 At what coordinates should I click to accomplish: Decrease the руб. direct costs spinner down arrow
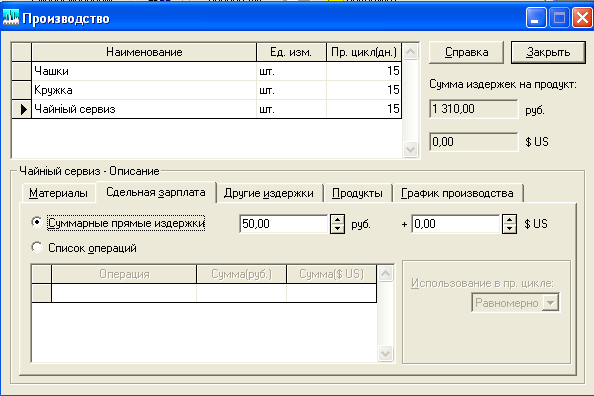click(337, 229)
